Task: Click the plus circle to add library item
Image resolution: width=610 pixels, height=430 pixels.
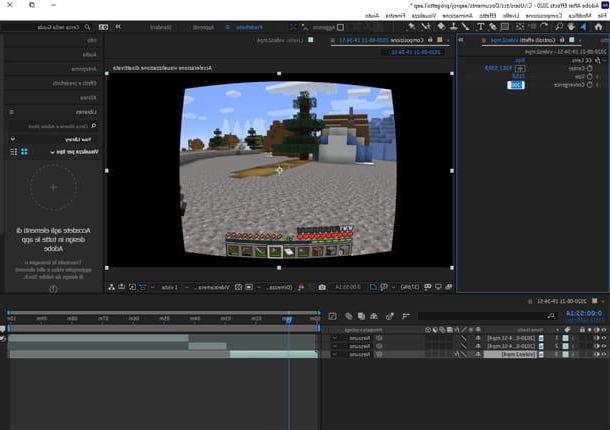Action: [54, 188]
